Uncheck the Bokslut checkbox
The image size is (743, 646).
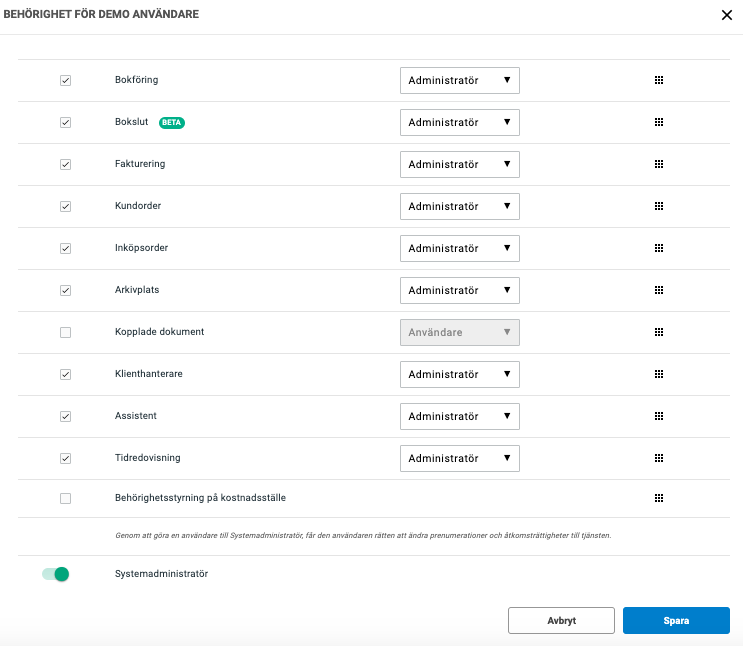tap(65, 122)
